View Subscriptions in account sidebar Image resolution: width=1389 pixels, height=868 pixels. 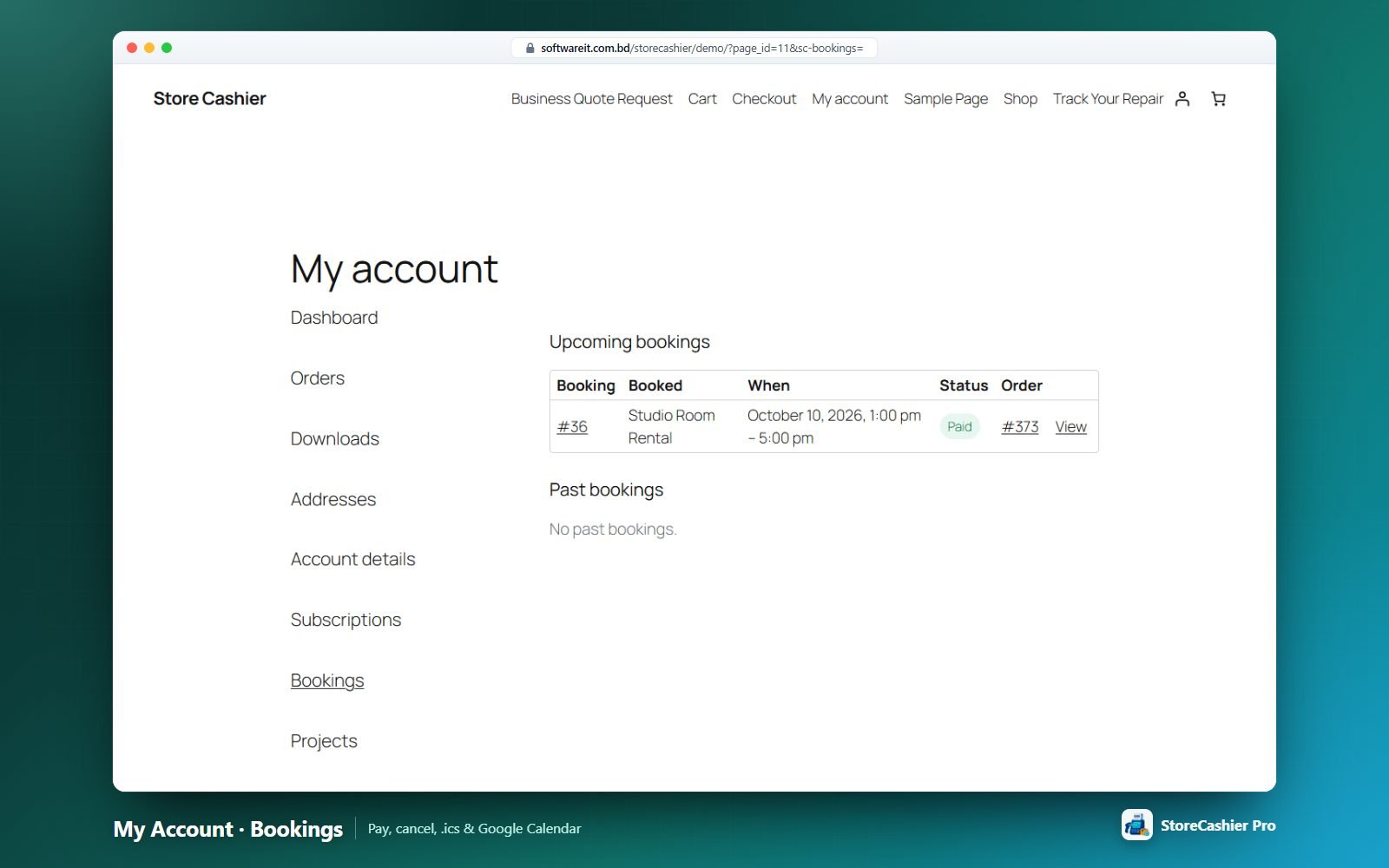[346, 621]
